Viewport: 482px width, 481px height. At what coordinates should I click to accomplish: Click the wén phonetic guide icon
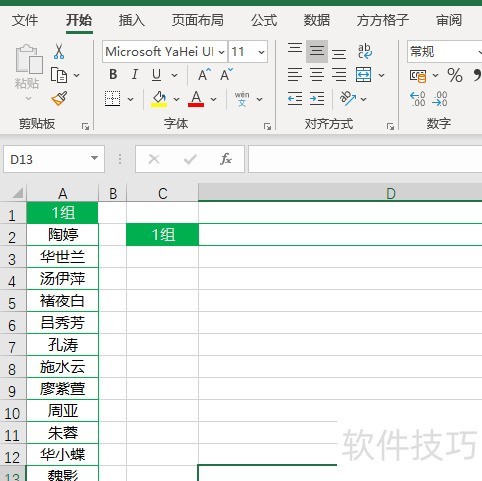point(242,99)
